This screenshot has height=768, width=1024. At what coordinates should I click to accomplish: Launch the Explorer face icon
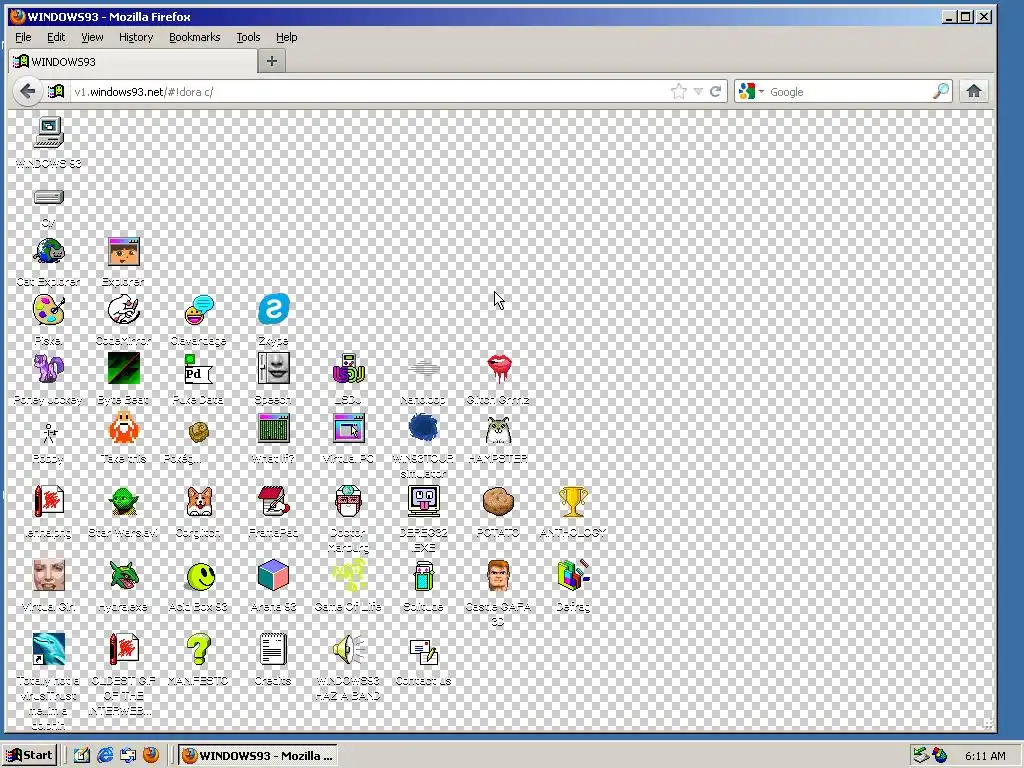coord(123,252)
